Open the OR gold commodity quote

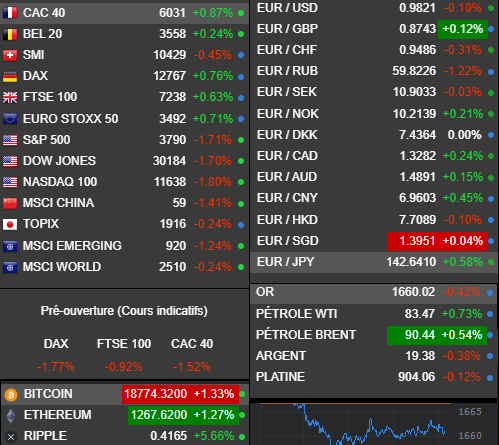click(374, 293)
